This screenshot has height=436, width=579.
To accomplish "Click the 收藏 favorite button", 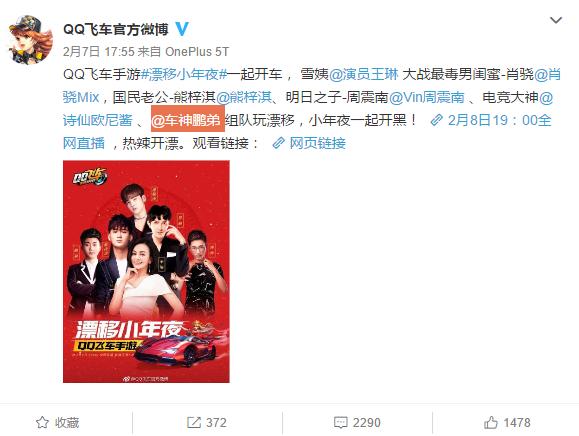I will pos(58,422).
